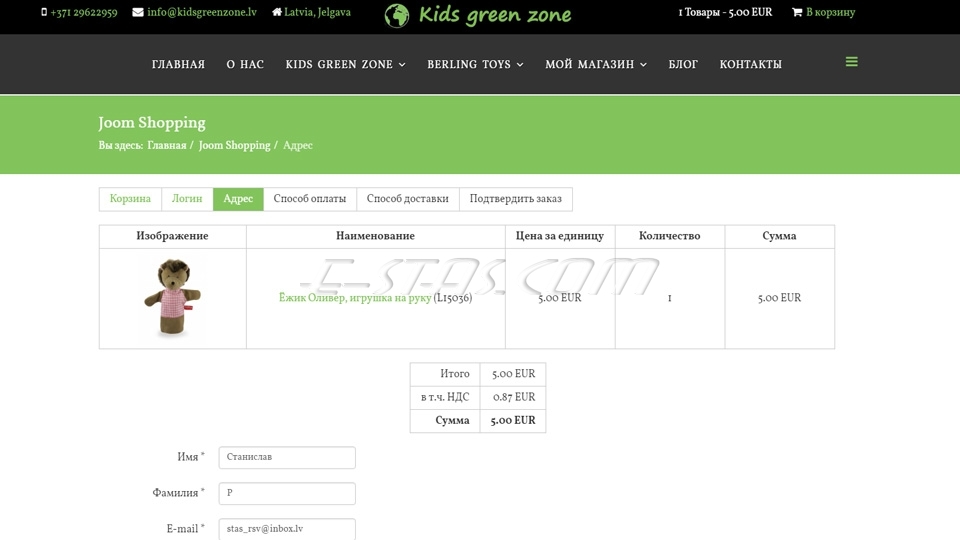The width and height of the screenshot is (960, 540).
Task: Switch to the Логин checkout step tab
Action: click(187, 199)
